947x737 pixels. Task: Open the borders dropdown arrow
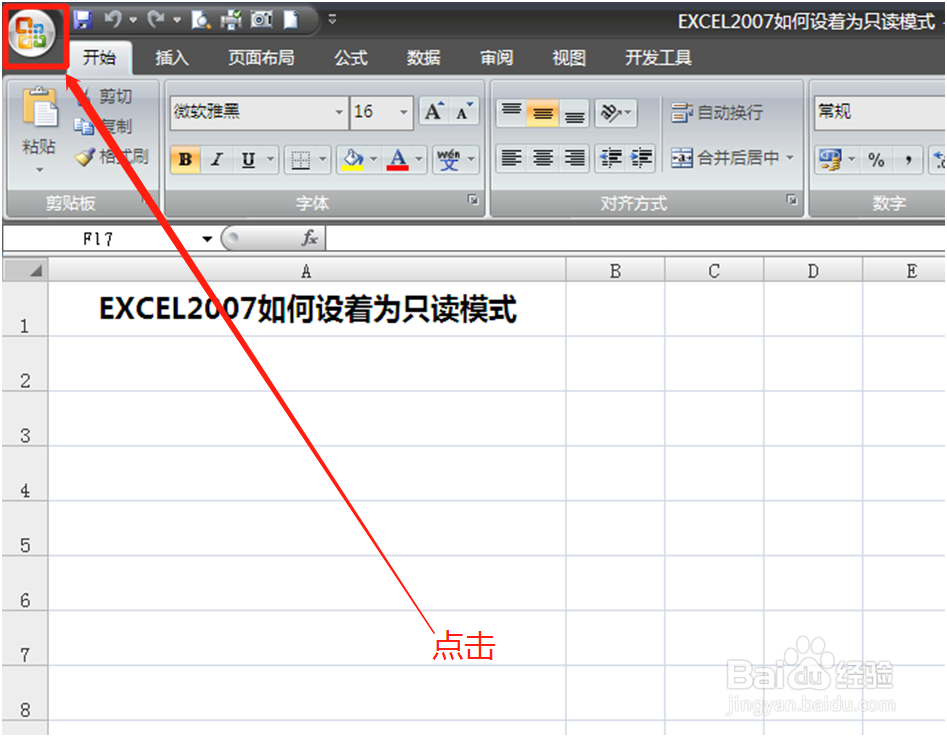coord(323,159)
